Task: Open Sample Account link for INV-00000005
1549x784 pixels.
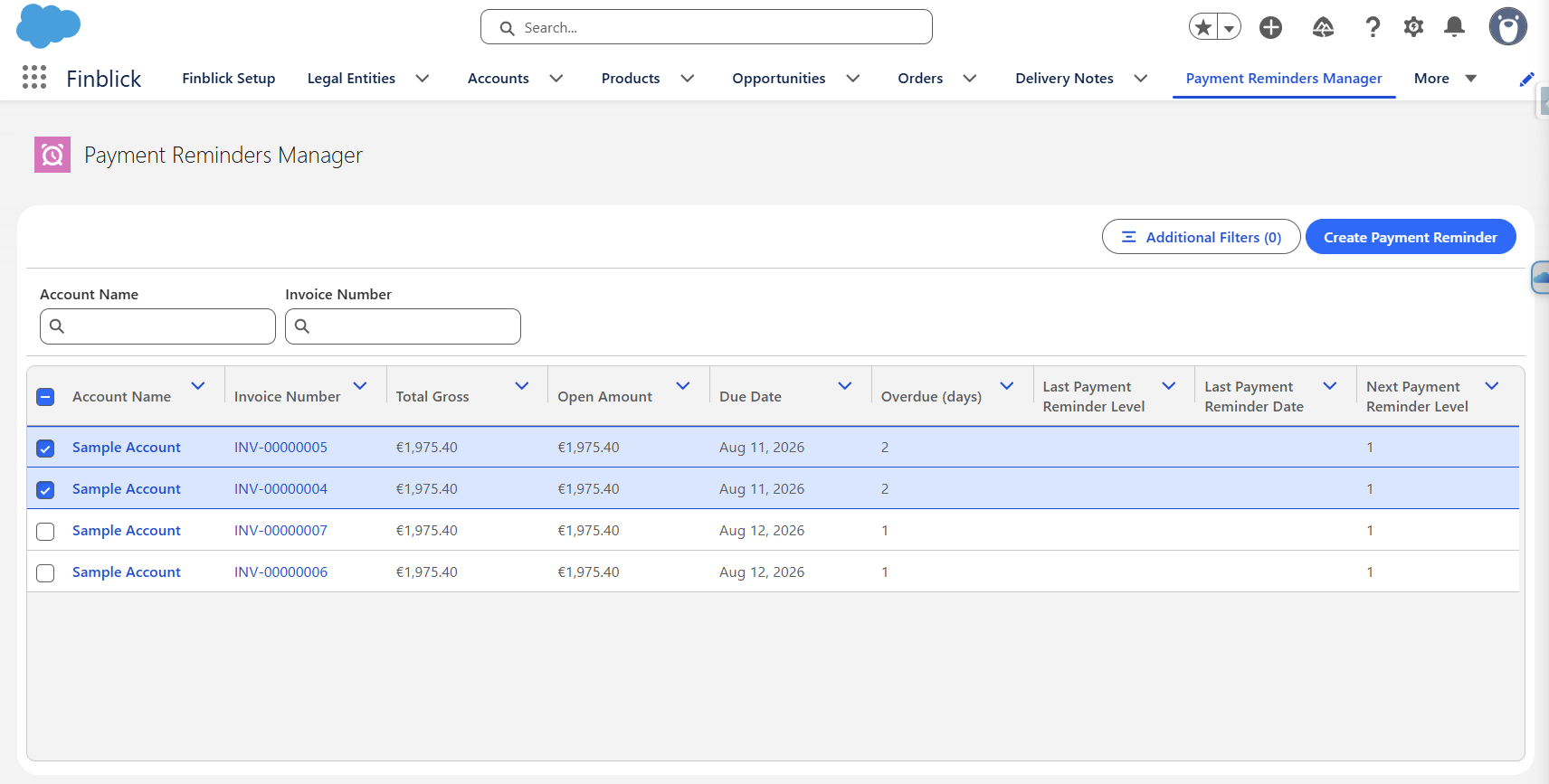Action: click(127, 448)
